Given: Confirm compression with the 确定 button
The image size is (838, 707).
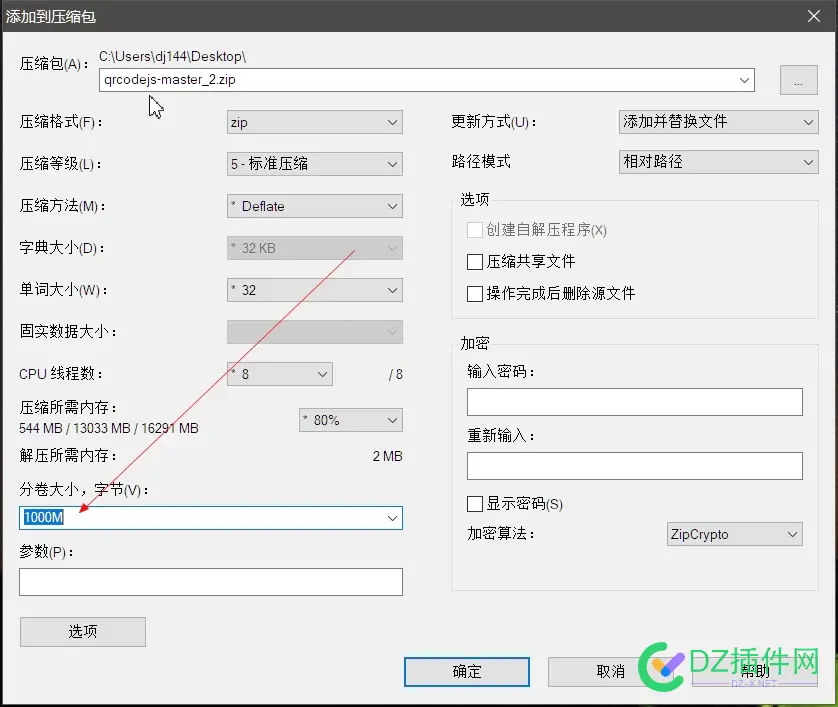Looking at the screenshot, I should (x=466, y=671).
